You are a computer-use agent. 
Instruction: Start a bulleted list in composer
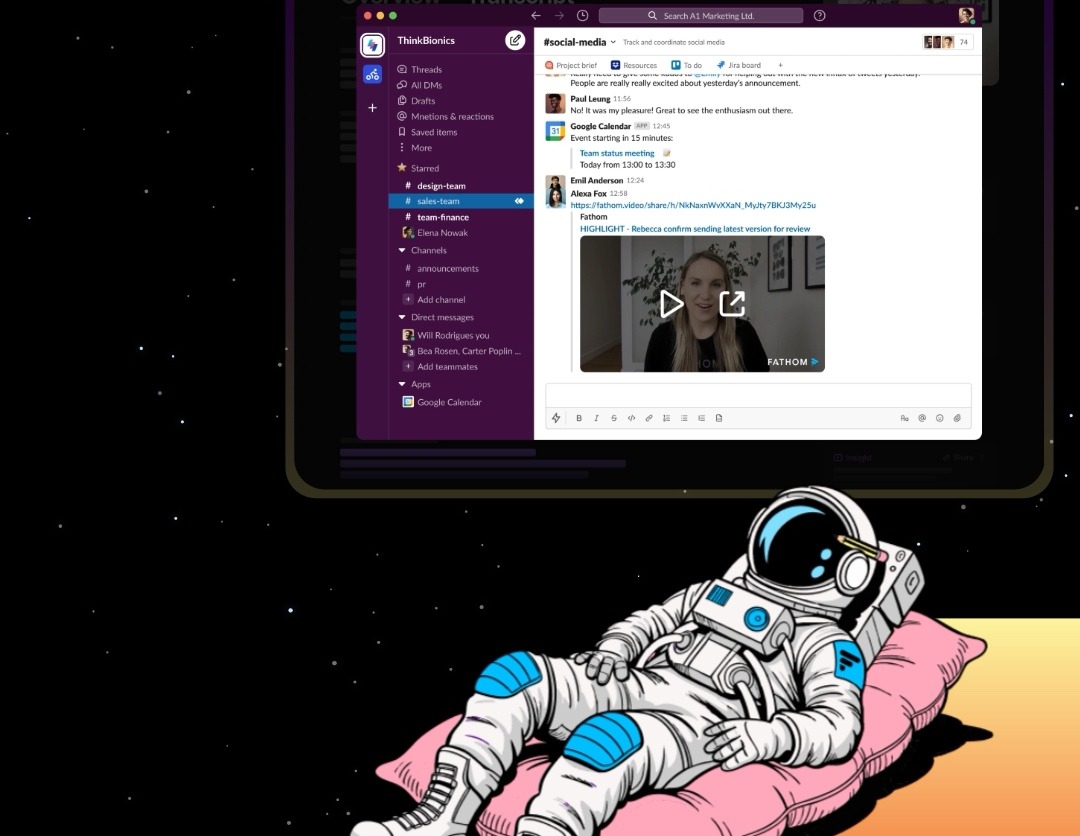click(x=684, y=418)
